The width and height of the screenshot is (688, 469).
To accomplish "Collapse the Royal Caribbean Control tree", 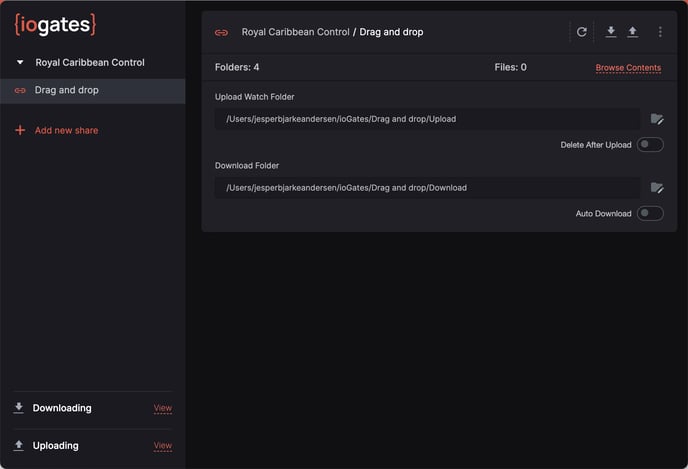I will (x=20, y=62).
